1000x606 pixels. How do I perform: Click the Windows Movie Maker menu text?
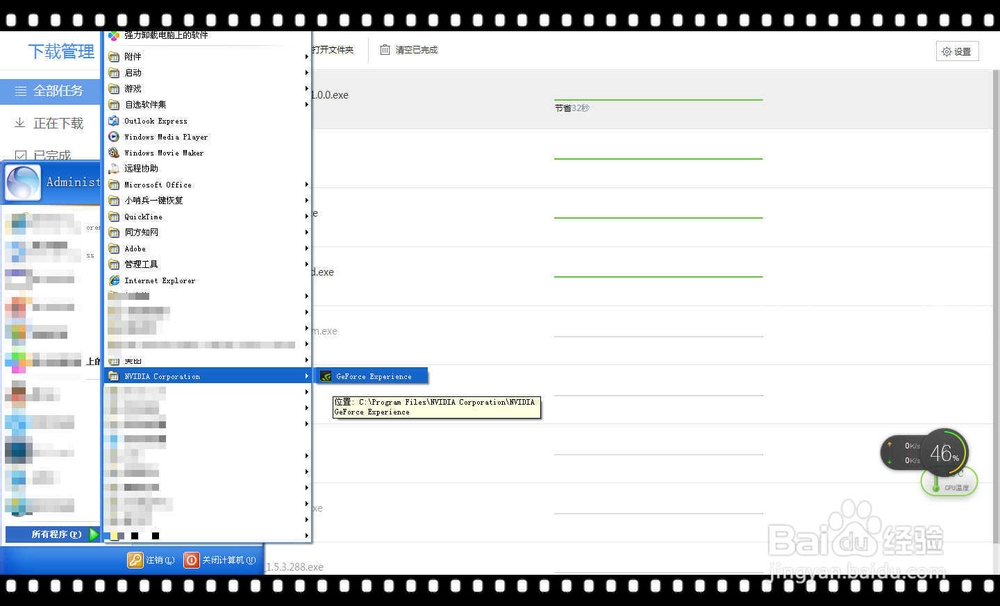click(164, 153)
